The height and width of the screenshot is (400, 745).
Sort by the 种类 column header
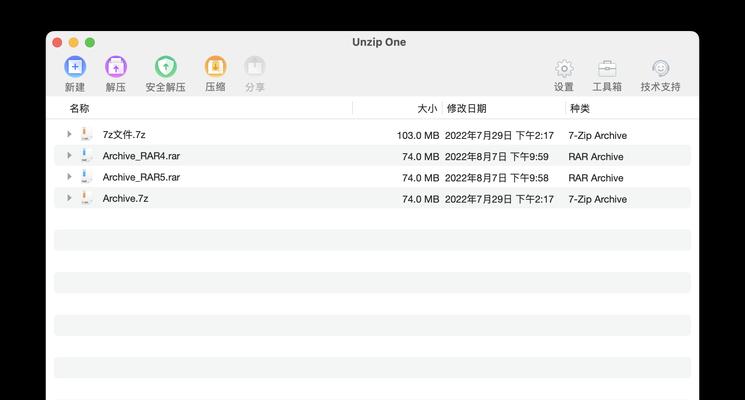click(580, 108)
